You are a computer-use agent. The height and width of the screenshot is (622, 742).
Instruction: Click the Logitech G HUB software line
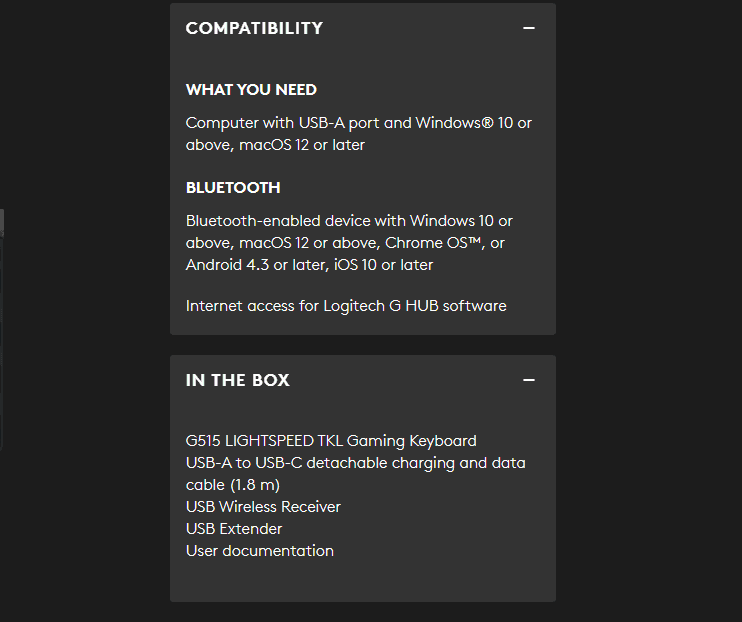coord(346,306)
